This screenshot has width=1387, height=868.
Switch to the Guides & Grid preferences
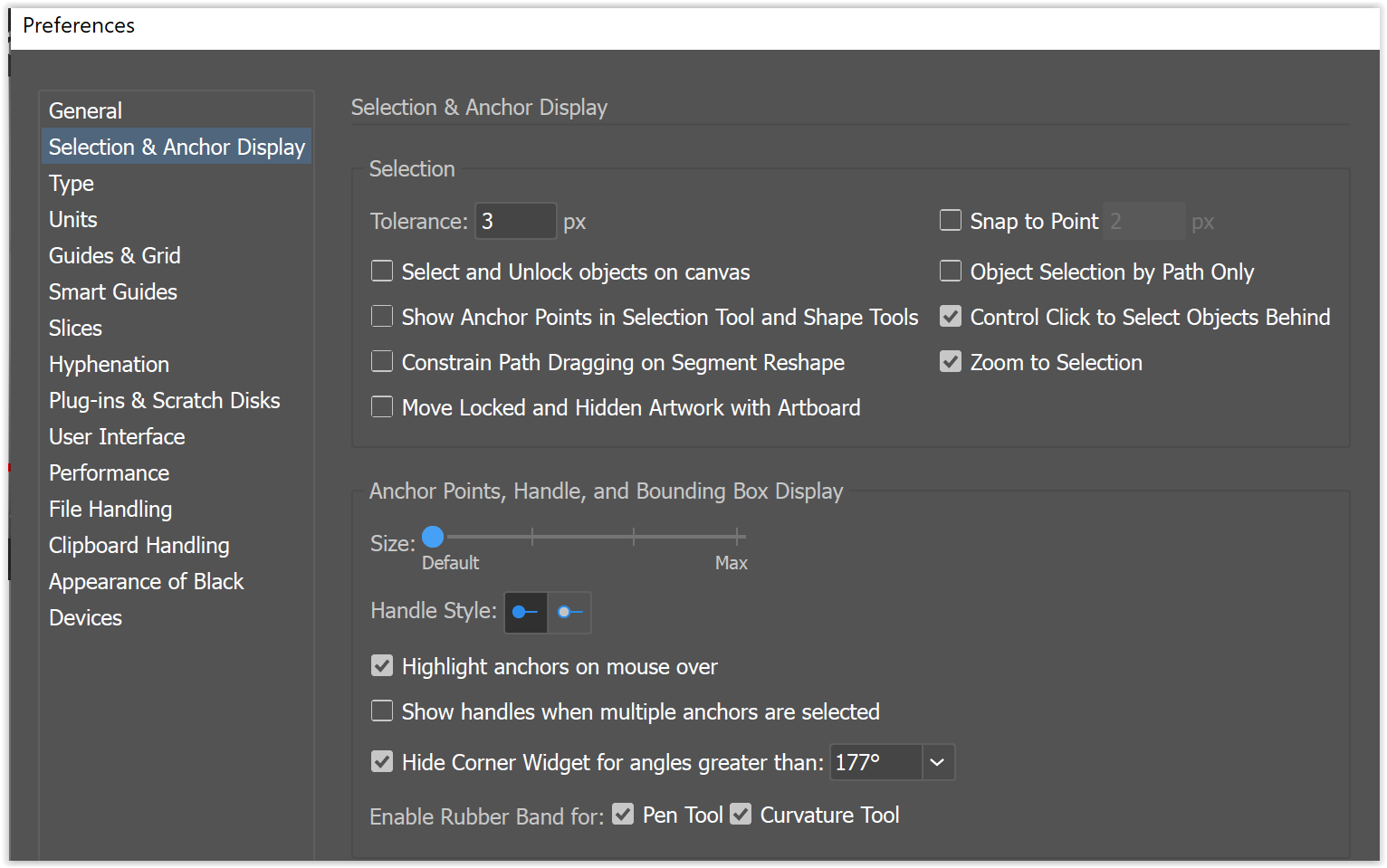pyautogui.click(x=114, y=255)
